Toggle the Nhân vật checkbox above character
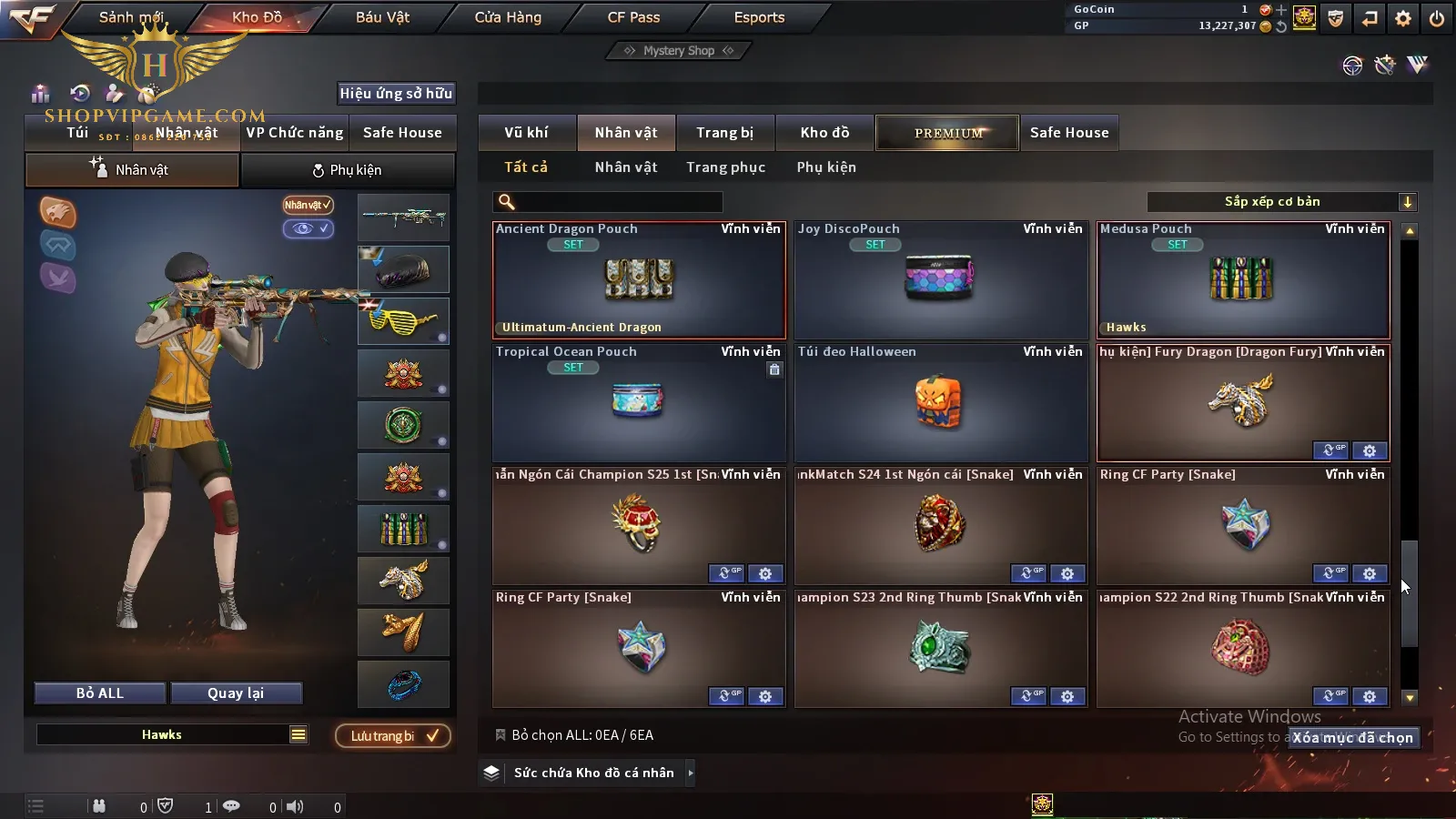This screenshot has height=819, width=1456. pos(308,205)
